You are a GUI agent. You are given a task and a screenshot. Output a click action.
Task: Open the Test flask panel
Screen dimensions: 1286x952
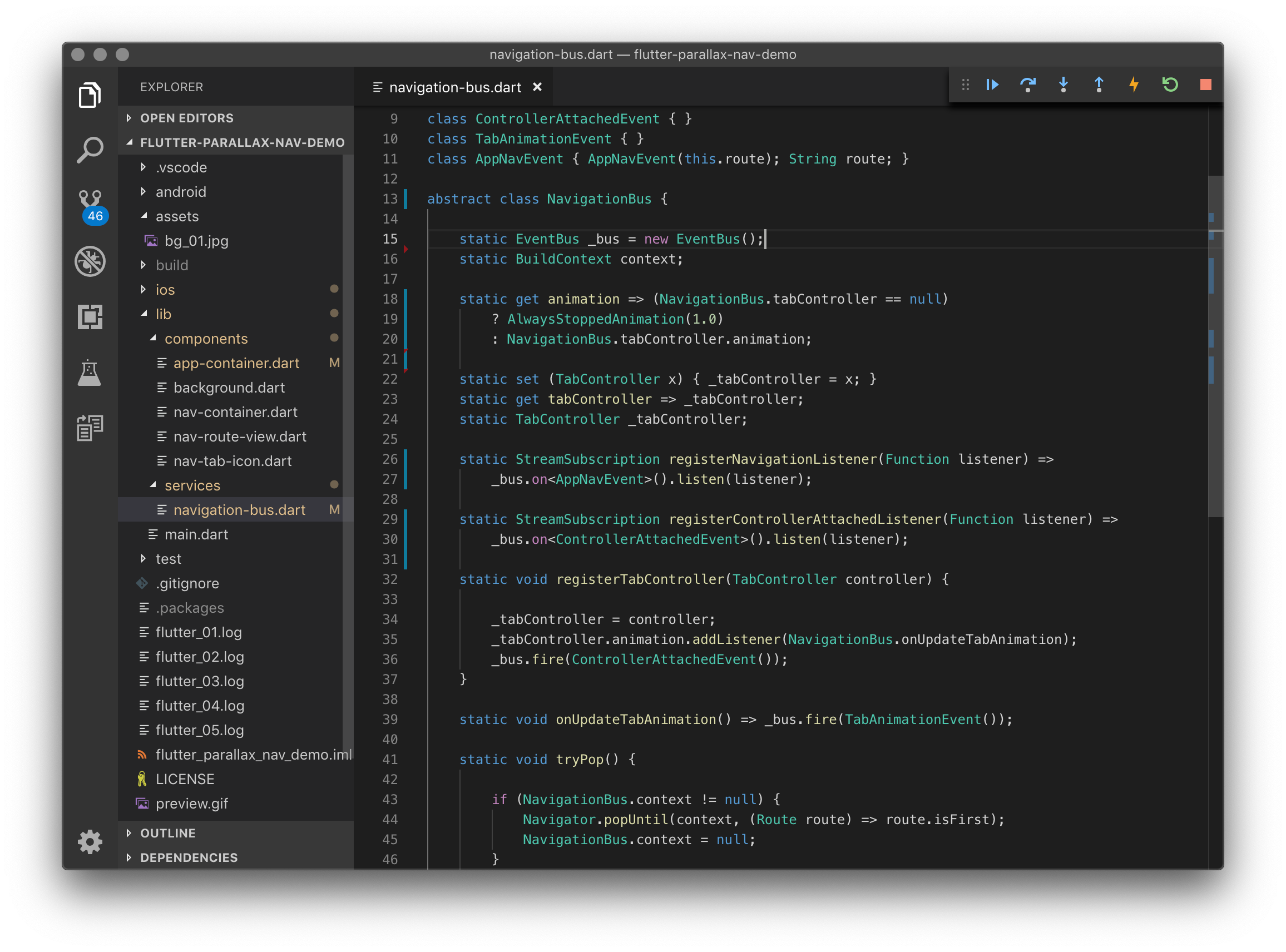coord(91,373)
